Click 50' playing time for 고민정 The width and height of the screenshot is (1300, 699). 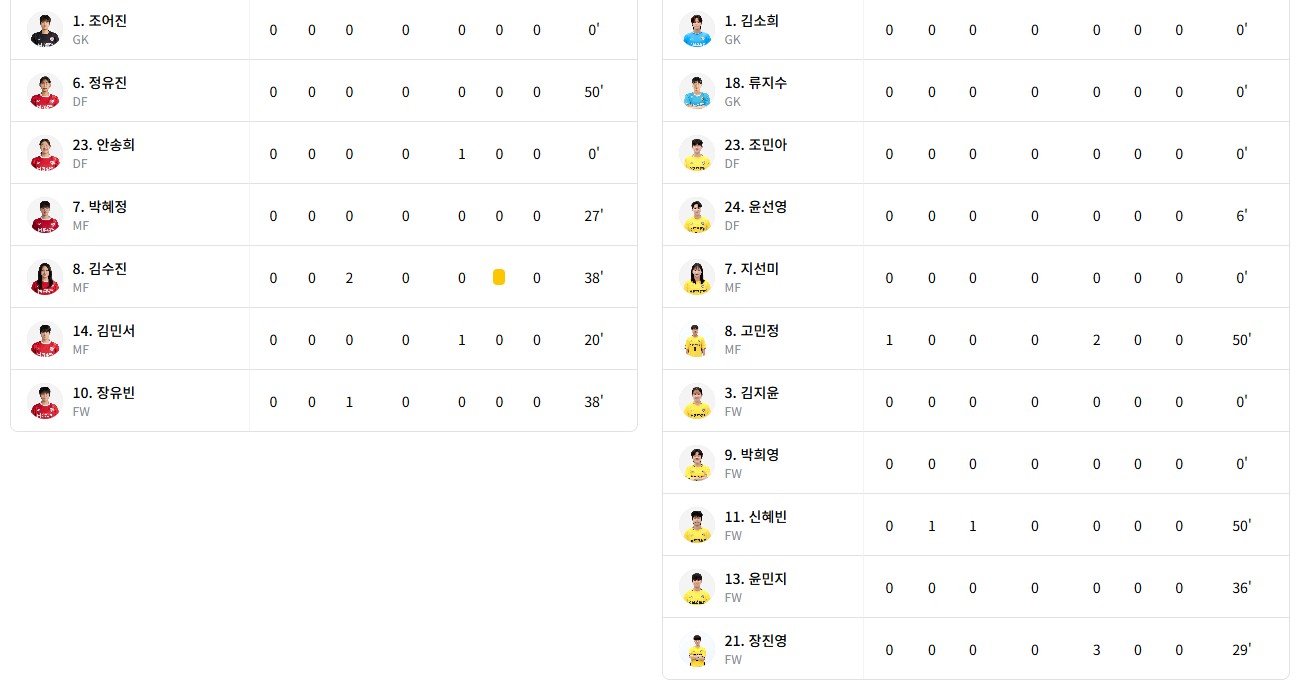[x=1241, y=340]
